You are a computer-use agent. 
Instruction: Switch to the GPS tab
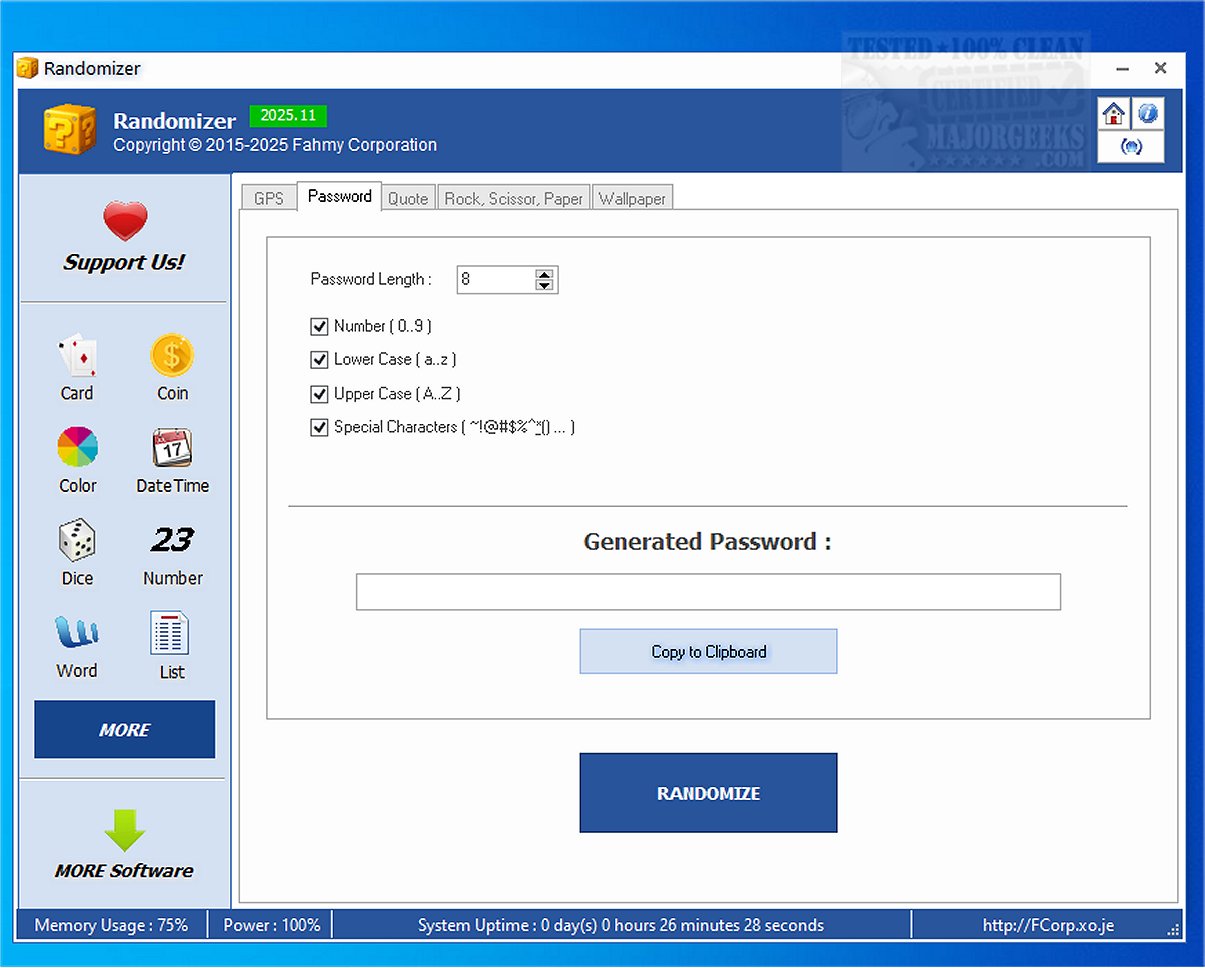click(269, 198)
